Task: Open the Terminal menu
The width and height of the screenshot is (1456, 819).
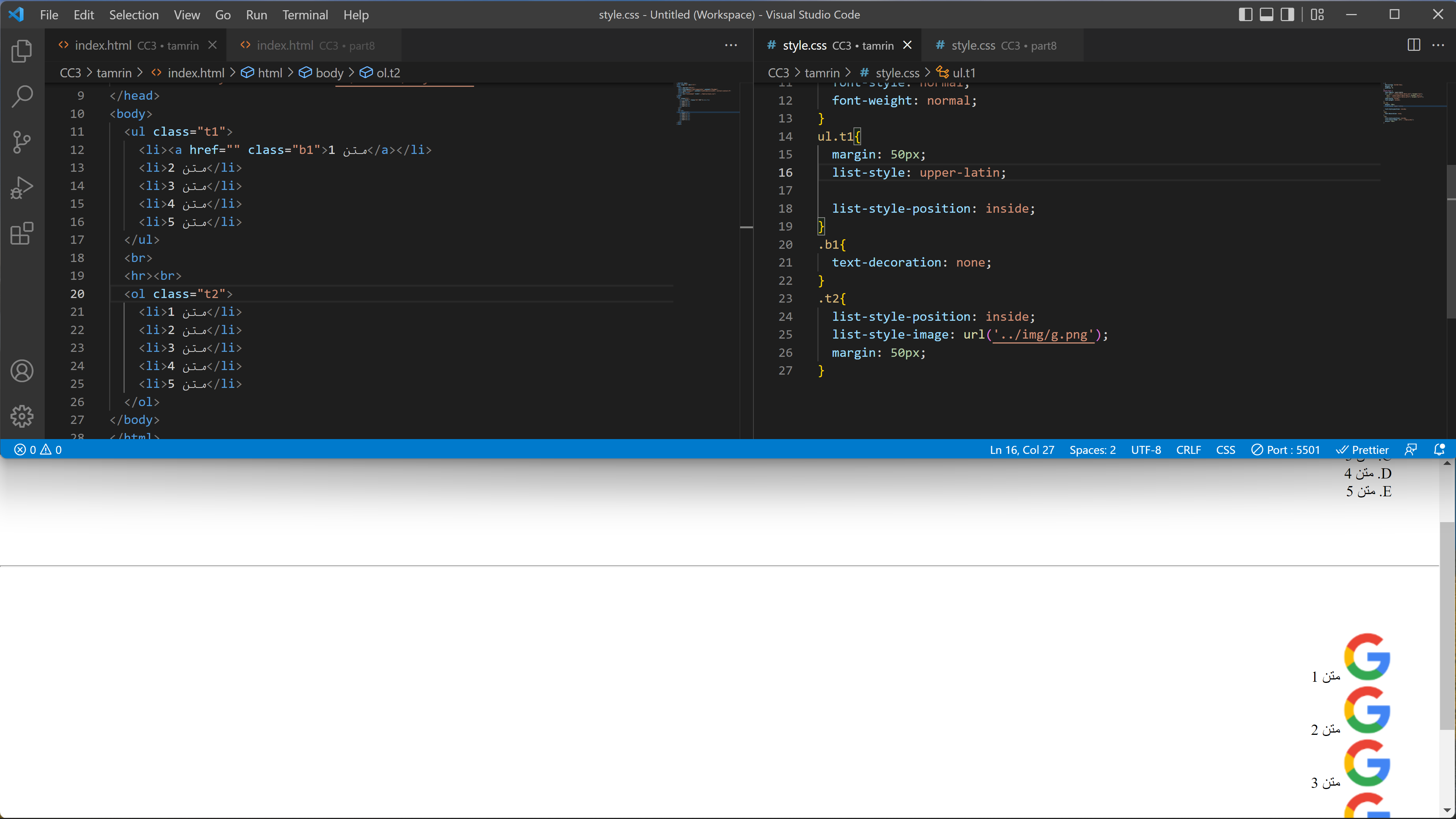Action: [x=305, y=15]
